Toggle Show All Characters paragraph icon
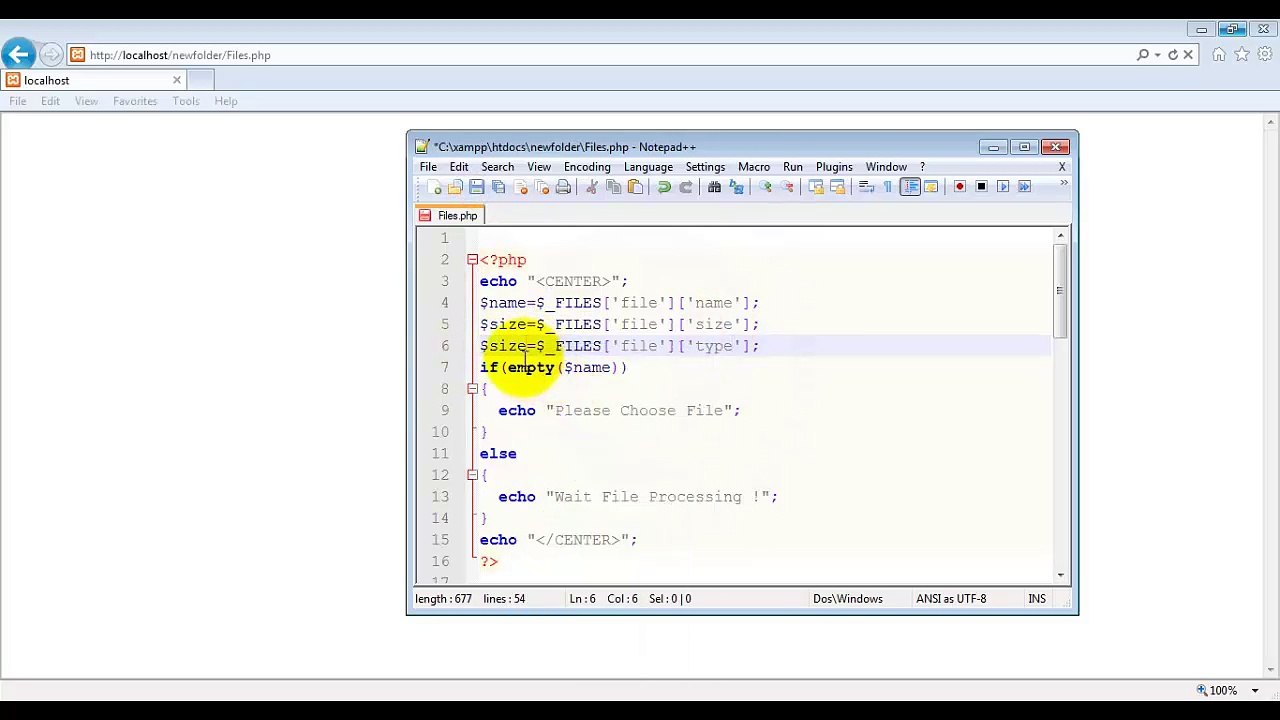This screenshot has width=1280, height=720. tap(887, 187)
